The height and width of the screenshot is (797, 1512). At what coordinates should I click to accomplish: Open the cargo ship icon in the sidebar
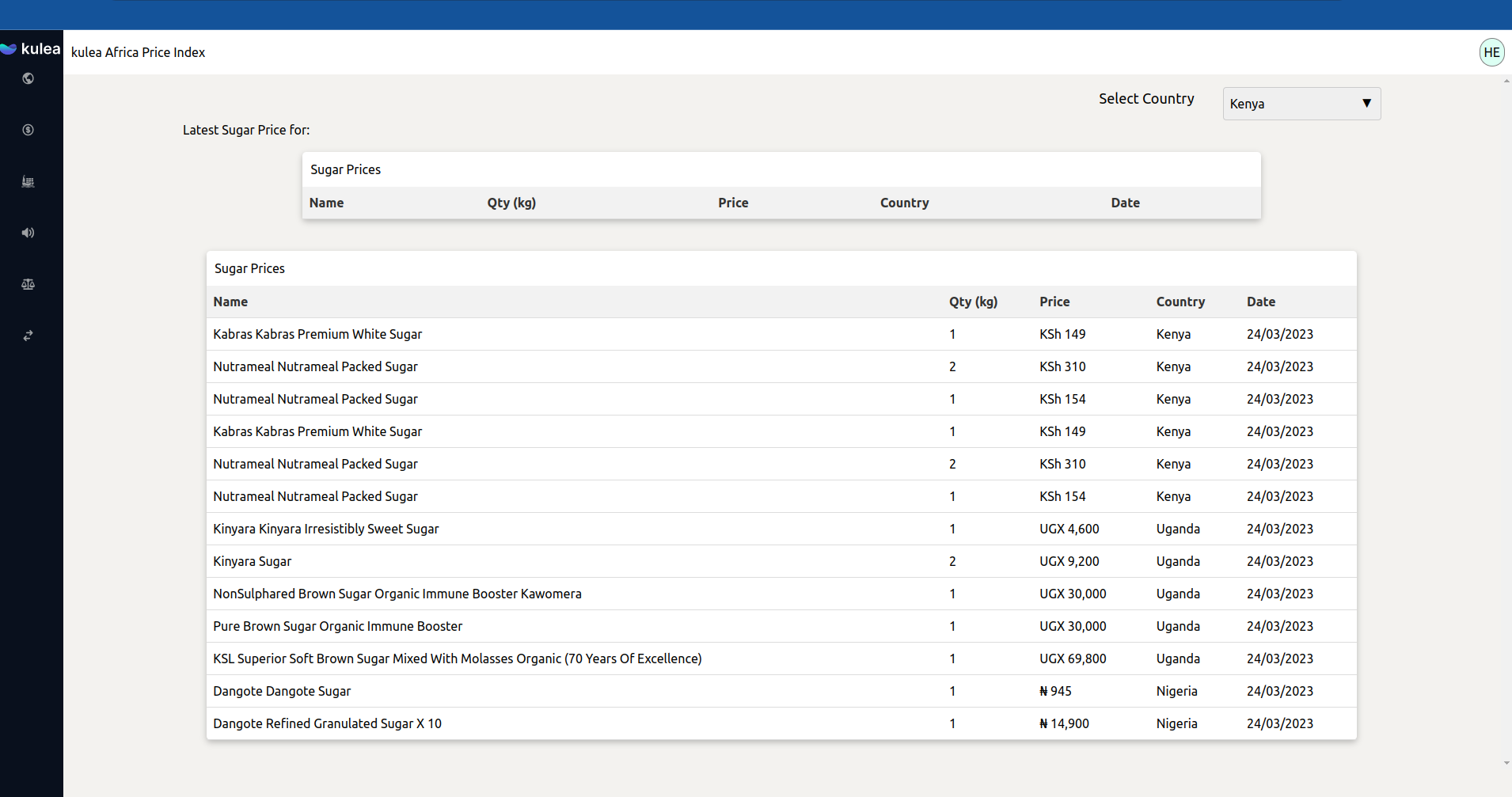point(28,181)
